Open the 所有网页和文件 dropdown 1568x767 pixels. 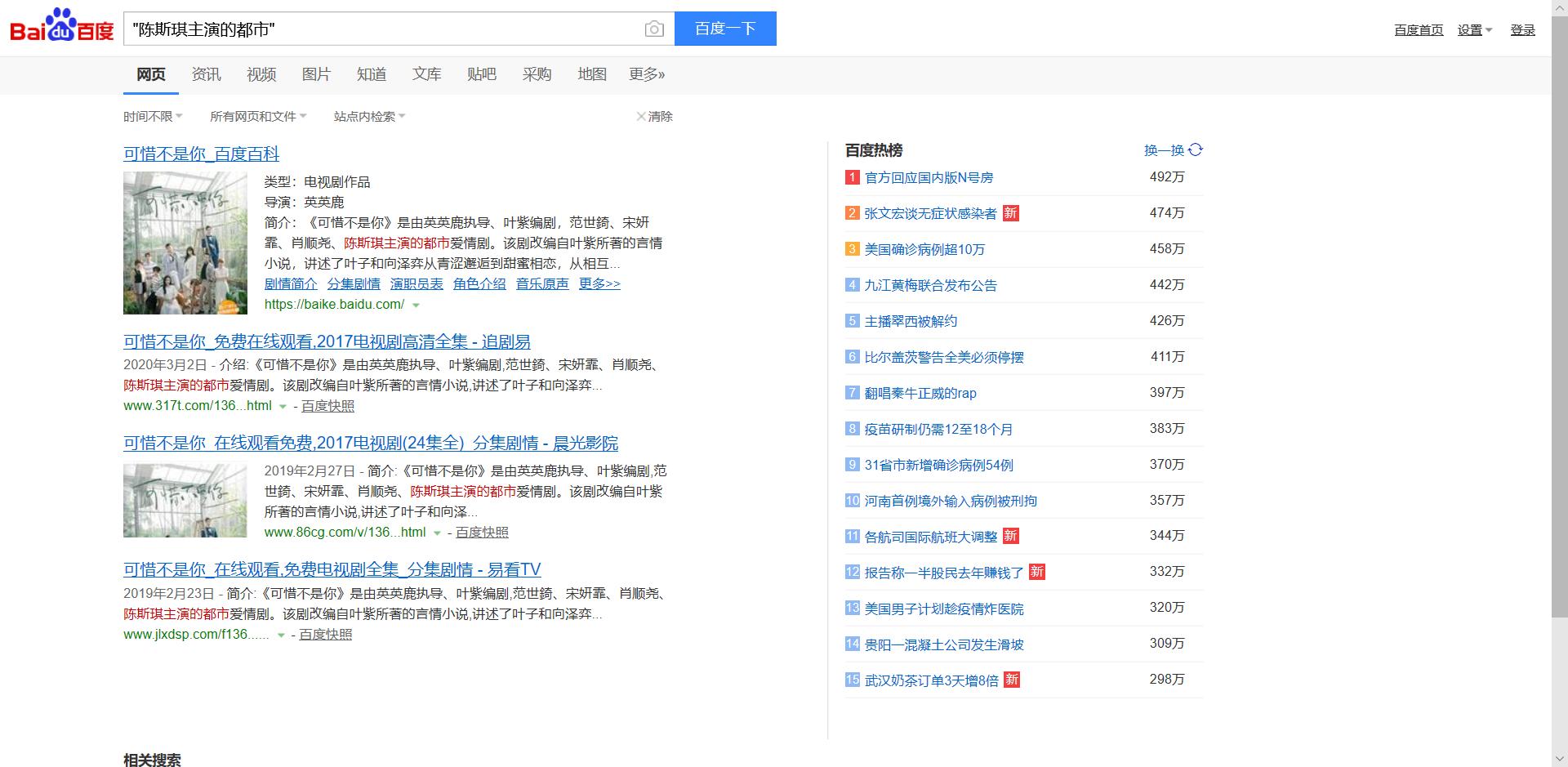[x=256, y=116]
